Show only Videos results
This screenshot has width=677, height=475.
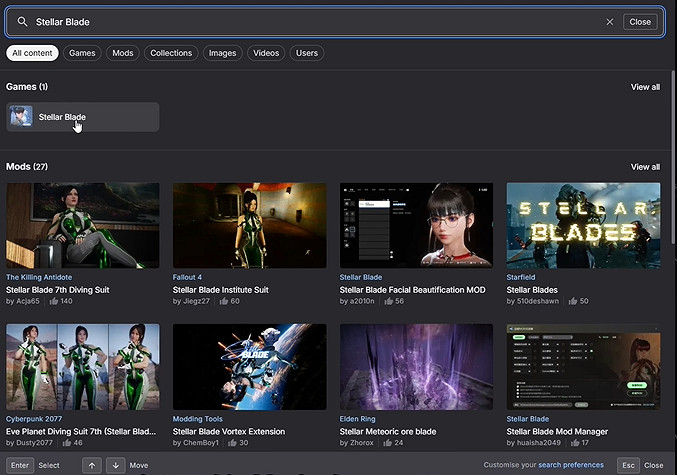coord(266,53)
